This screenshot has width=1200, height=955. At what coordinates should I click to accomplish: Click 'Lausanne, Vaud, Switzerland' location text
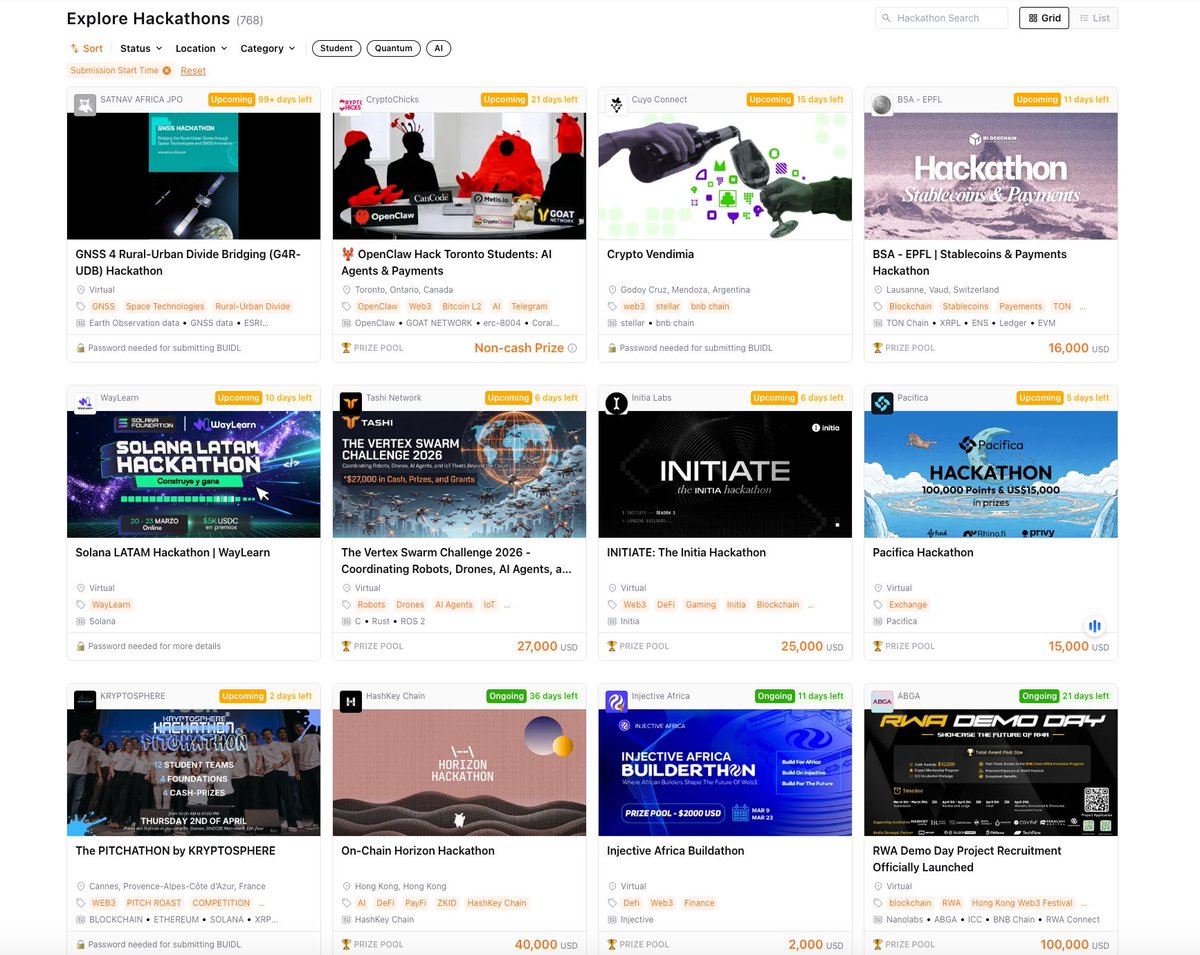[942, 290]
